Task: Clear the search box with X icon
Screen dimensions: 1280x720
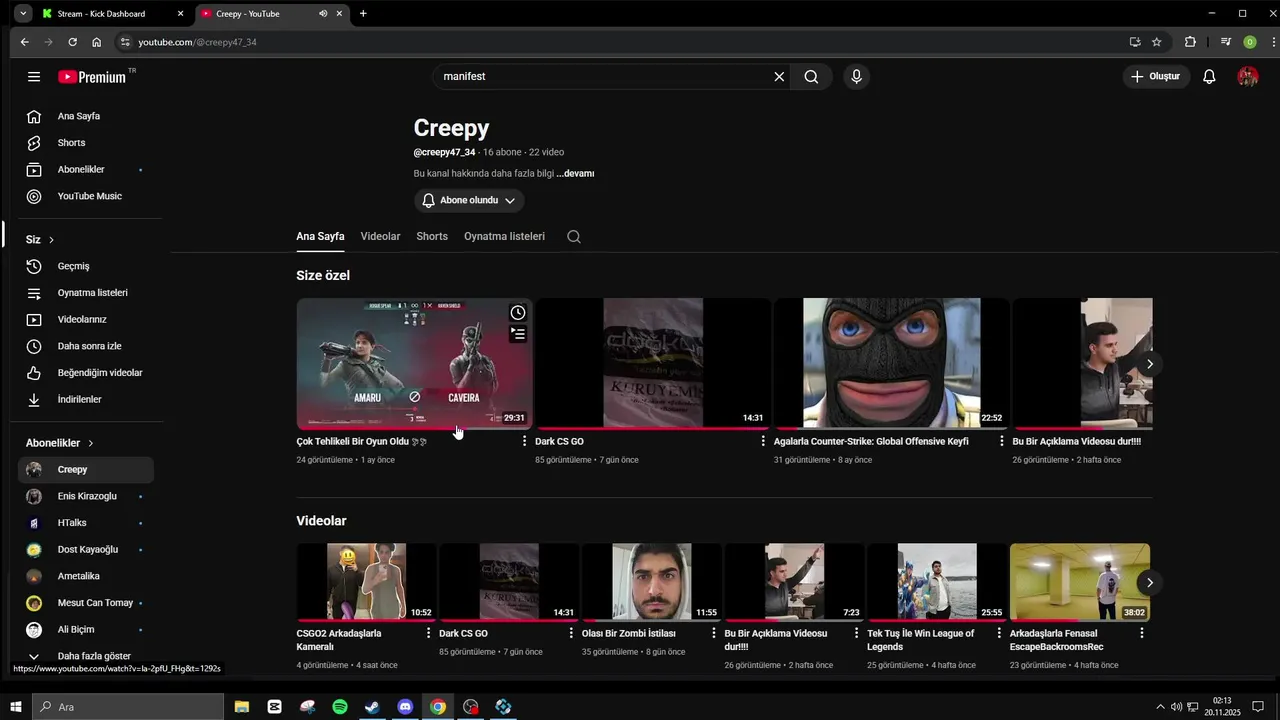Action: (x=779, y=77)
